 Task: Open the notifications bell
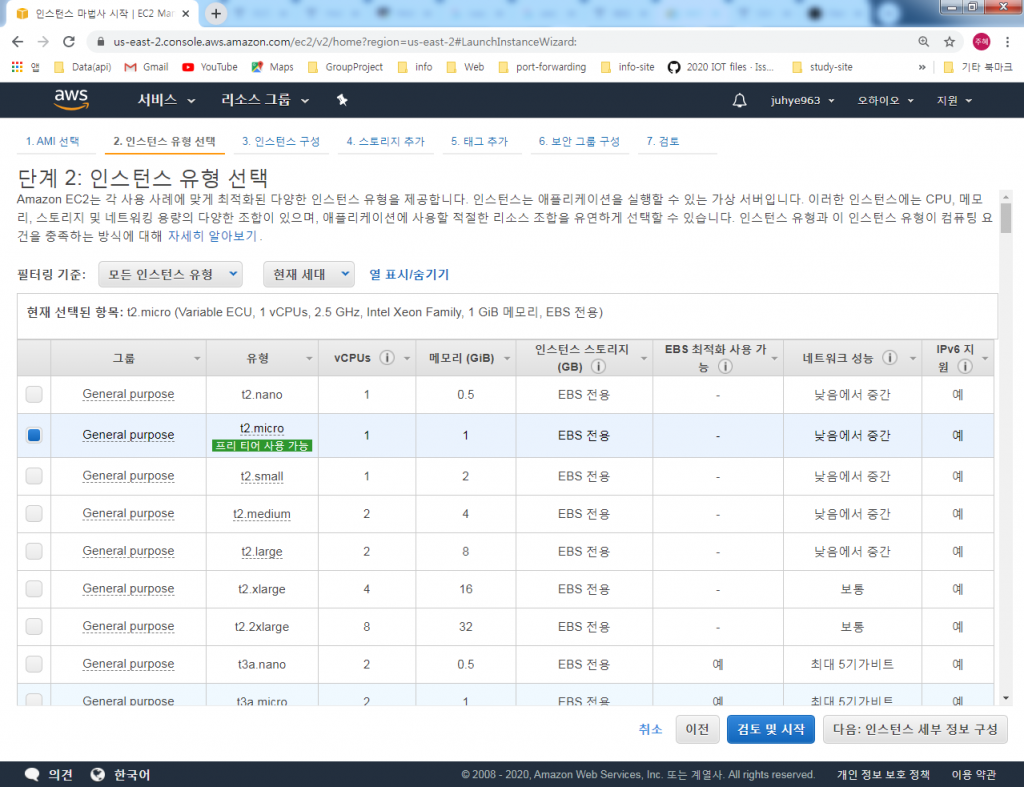pos(739,101)
